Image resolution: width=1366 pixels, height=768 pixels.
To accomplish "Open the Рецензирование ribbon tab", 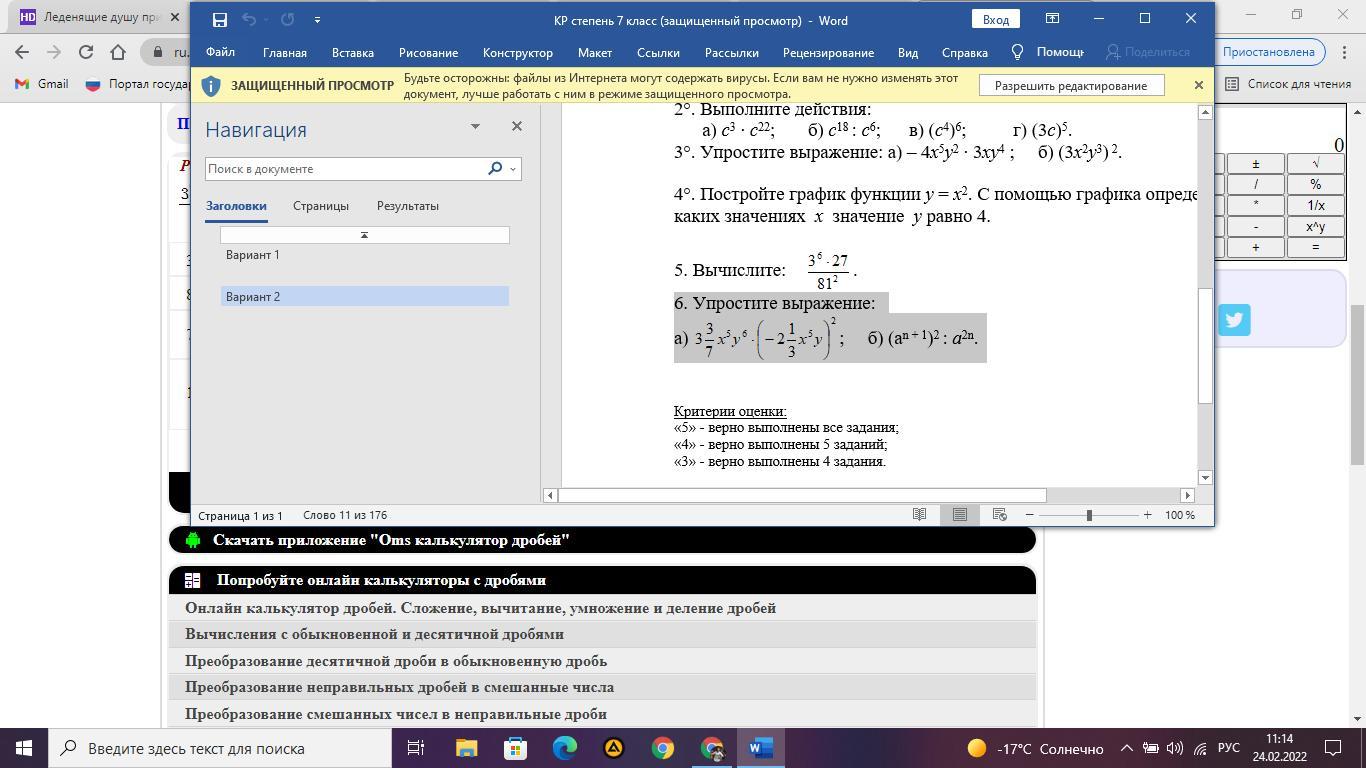I will (x=828, y=52).
